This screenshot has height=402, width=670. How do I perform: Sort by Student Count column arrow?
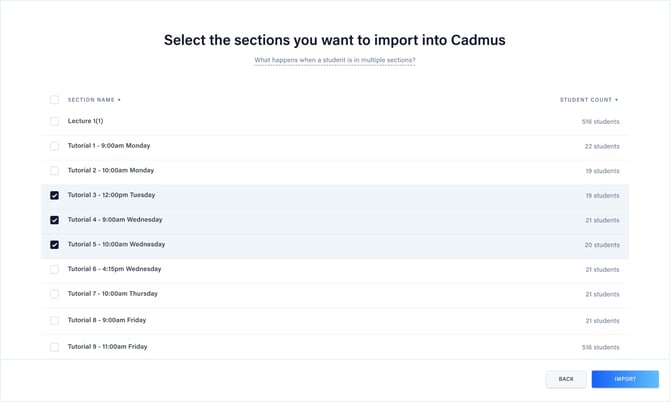point(617,100)
